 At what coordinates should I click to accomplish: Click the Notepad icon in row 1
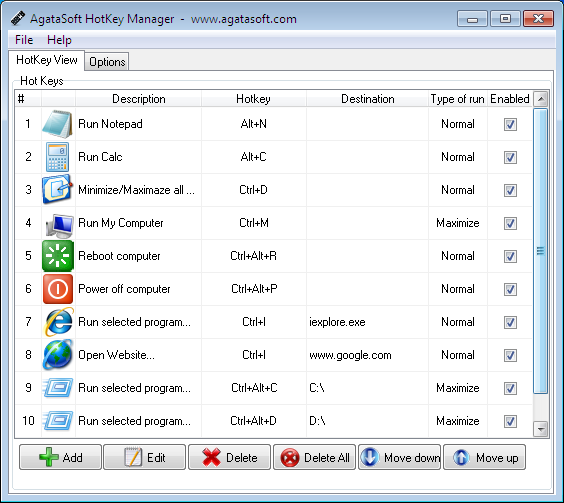pos(58,124)
